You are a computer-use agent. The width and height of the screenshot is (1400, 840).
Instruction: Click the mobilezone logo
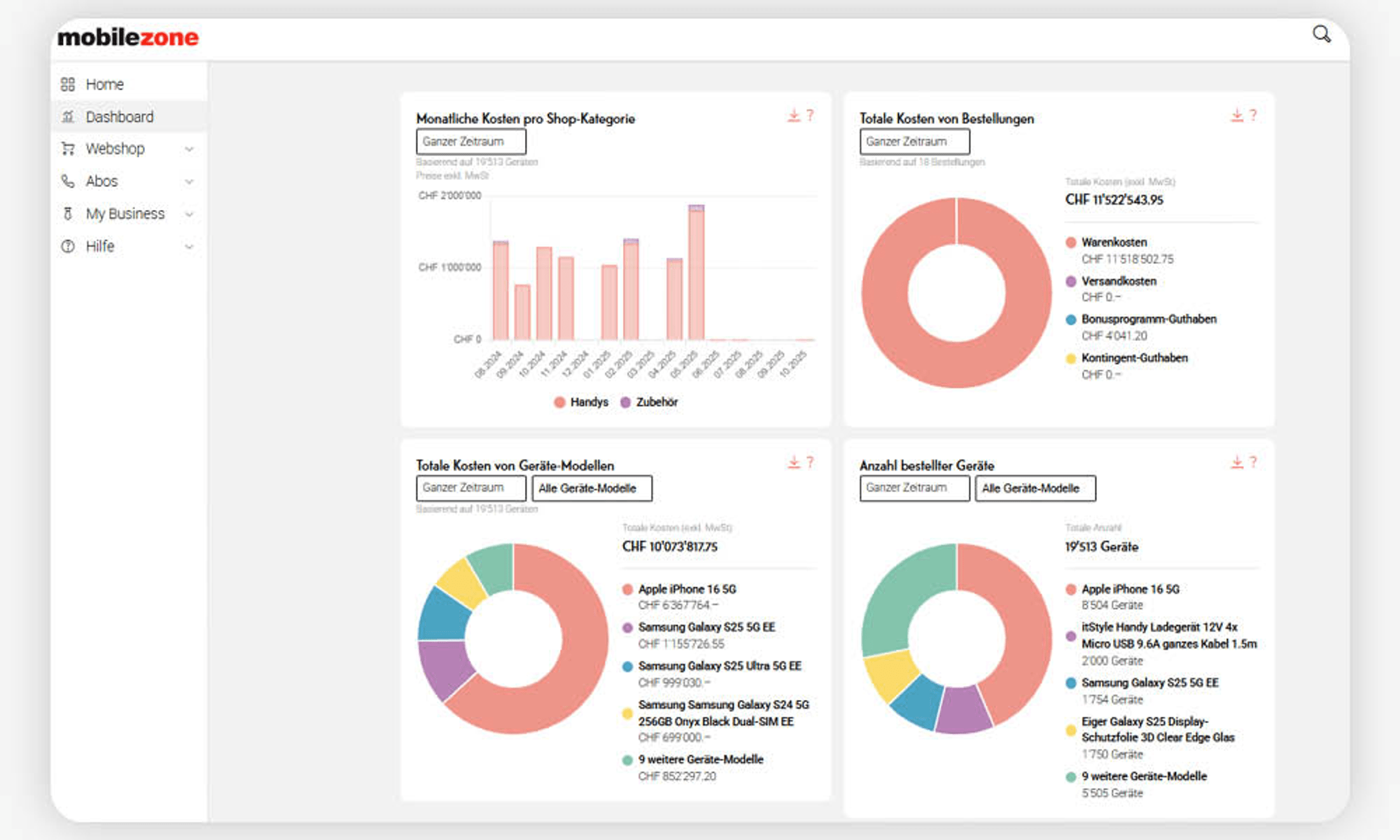128,38
